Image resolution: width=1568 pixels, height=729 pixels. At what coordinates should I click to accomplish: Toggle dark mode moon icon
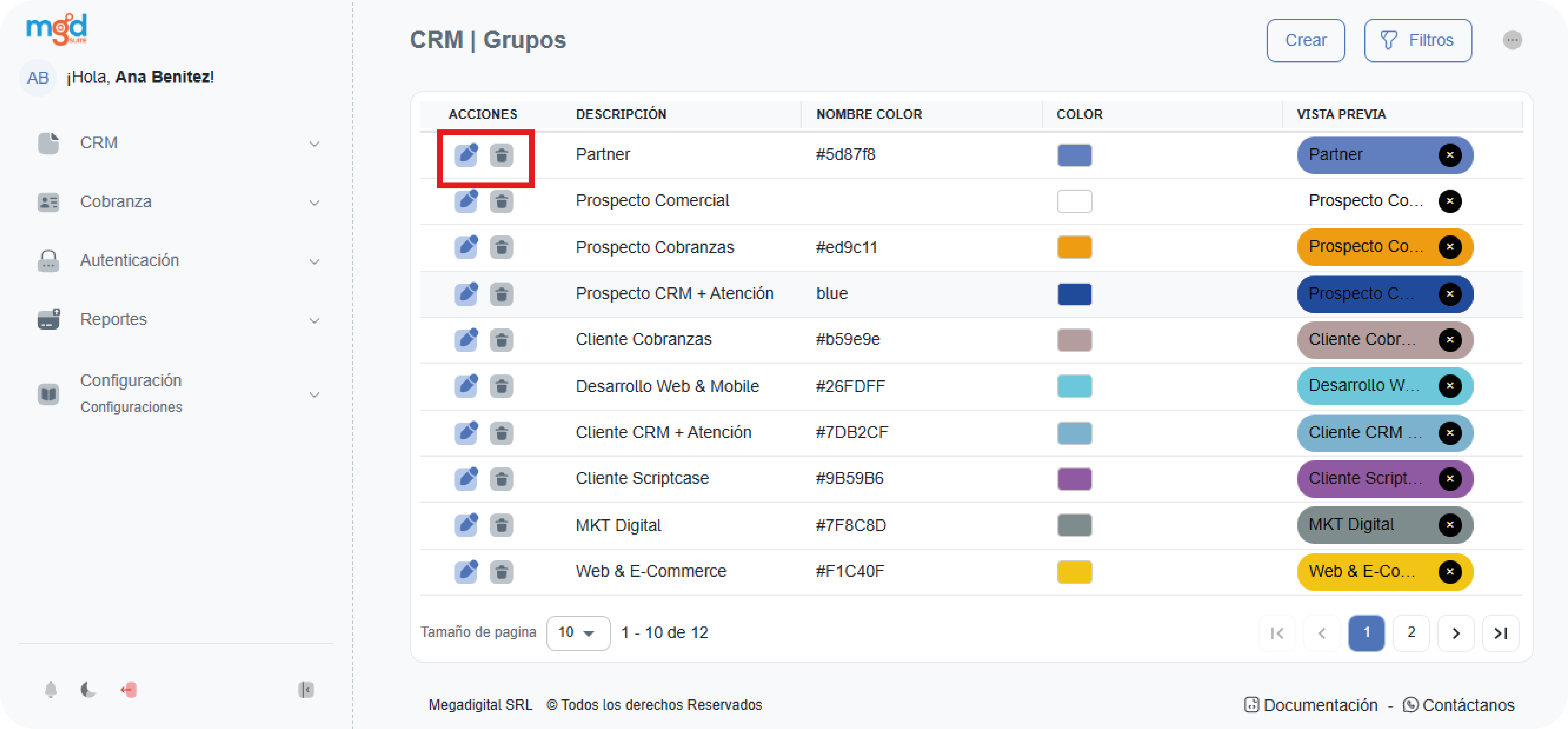tap(88, 689)
